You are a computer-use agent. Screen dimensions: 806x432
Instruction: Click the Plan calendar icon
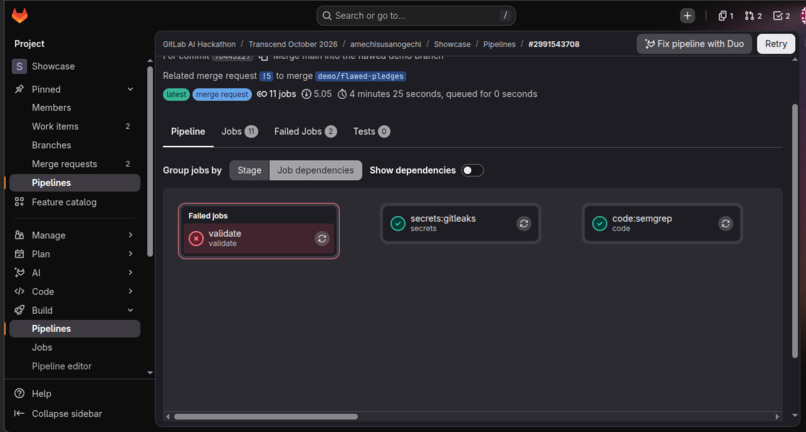[x=19, y=254]
